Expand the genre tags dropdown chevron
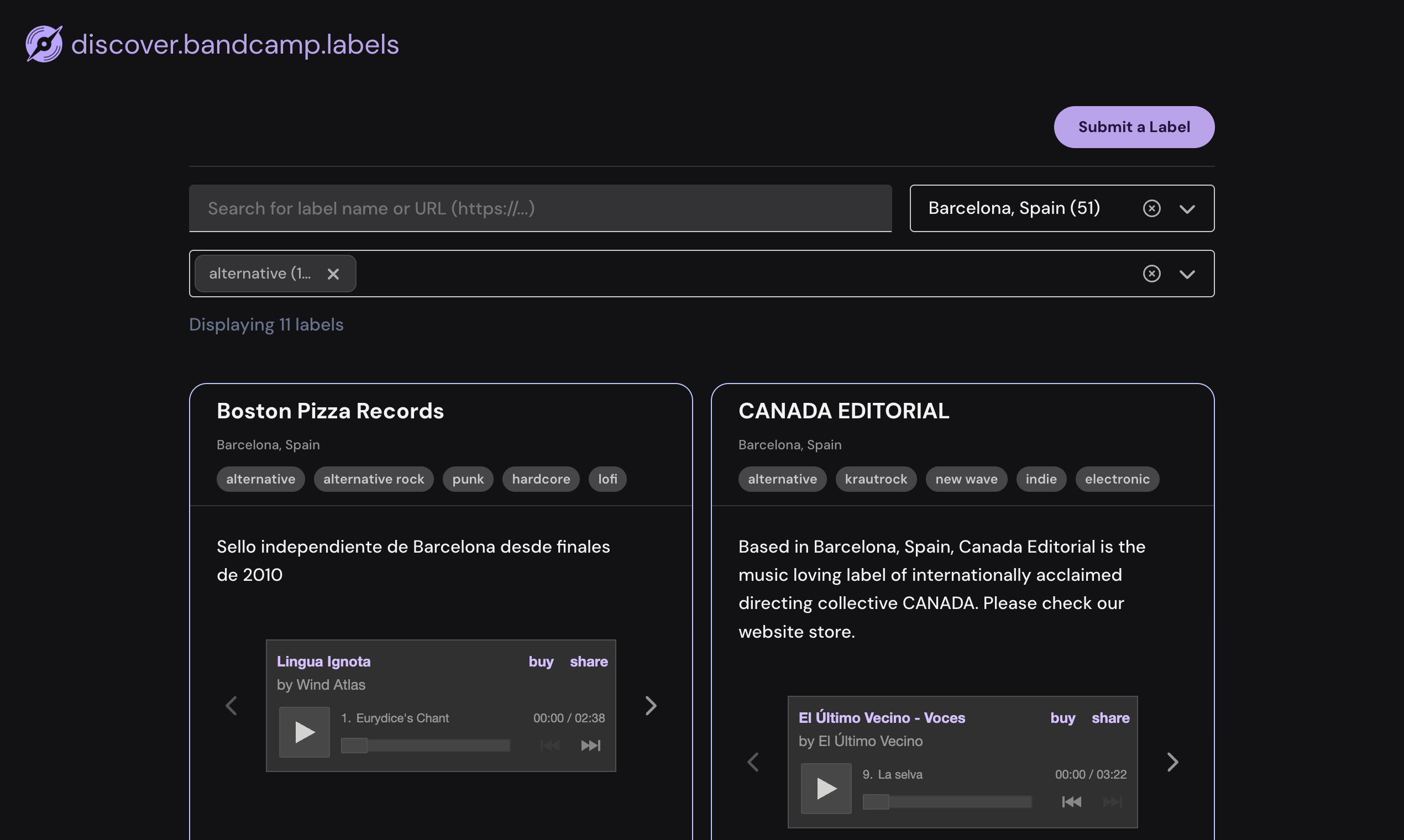 (1187, 274)
